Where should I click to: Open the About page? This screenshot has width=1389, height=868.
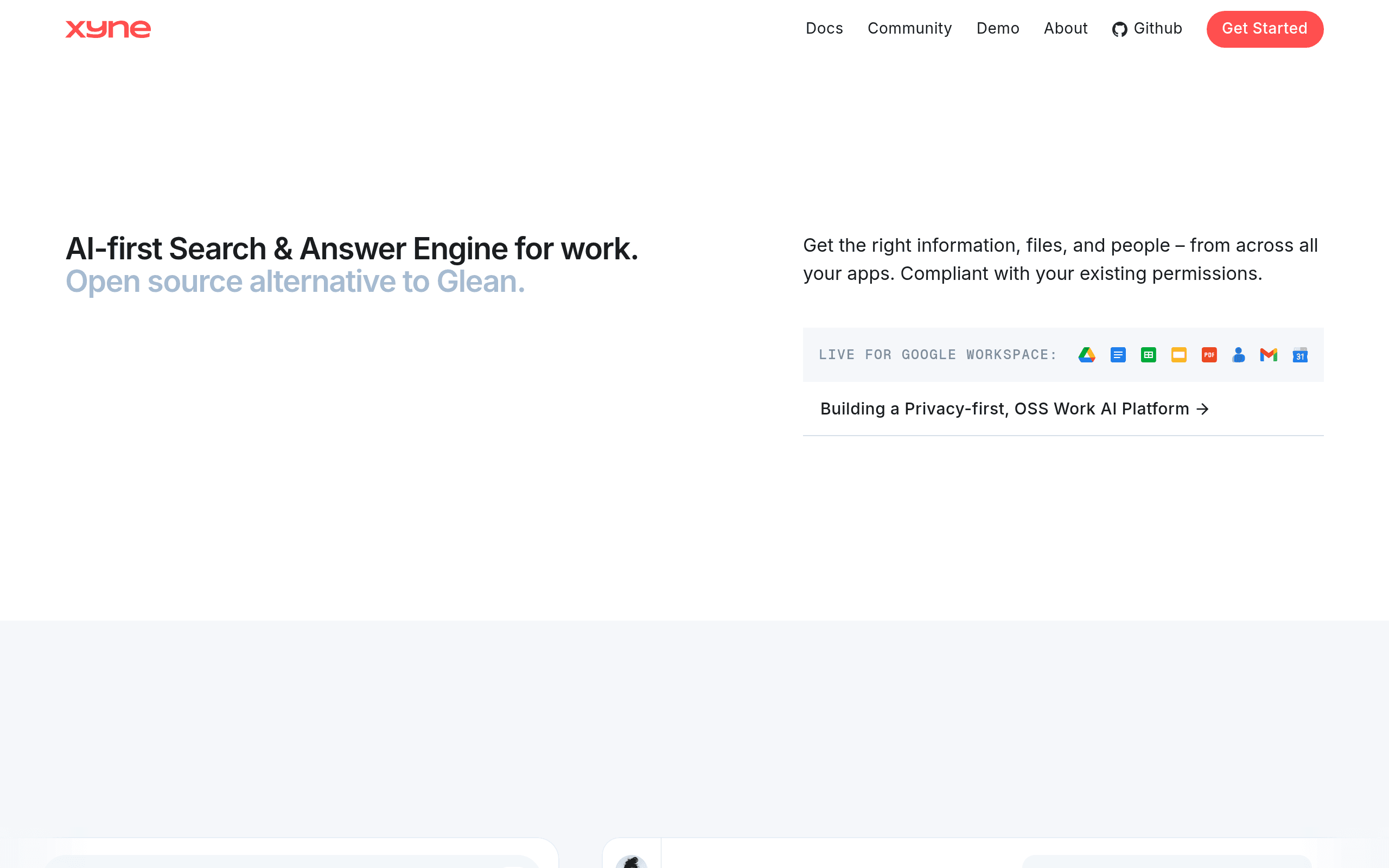tap(1065, 28)
